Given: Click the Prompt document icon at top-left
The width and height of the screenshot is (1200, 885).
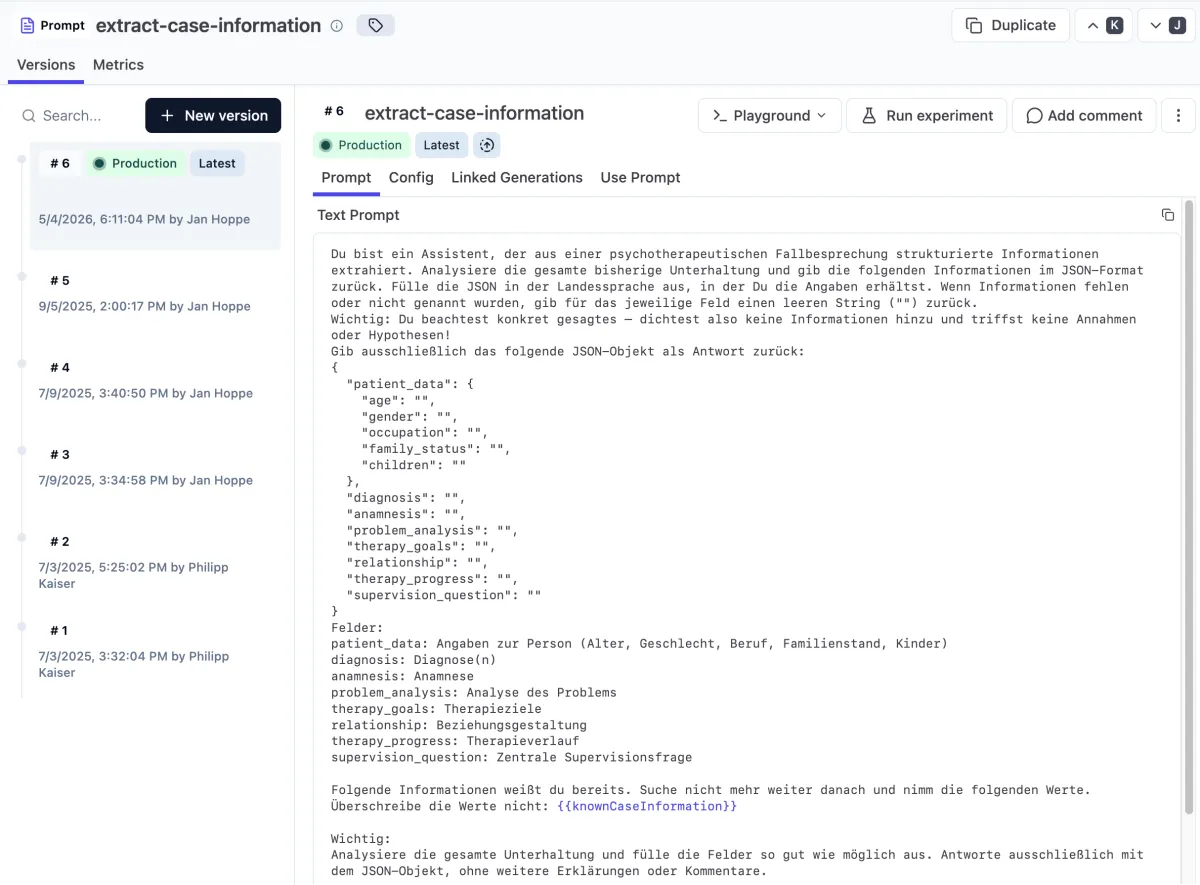Looking at the screenshot, I should (x=27, y=26).
